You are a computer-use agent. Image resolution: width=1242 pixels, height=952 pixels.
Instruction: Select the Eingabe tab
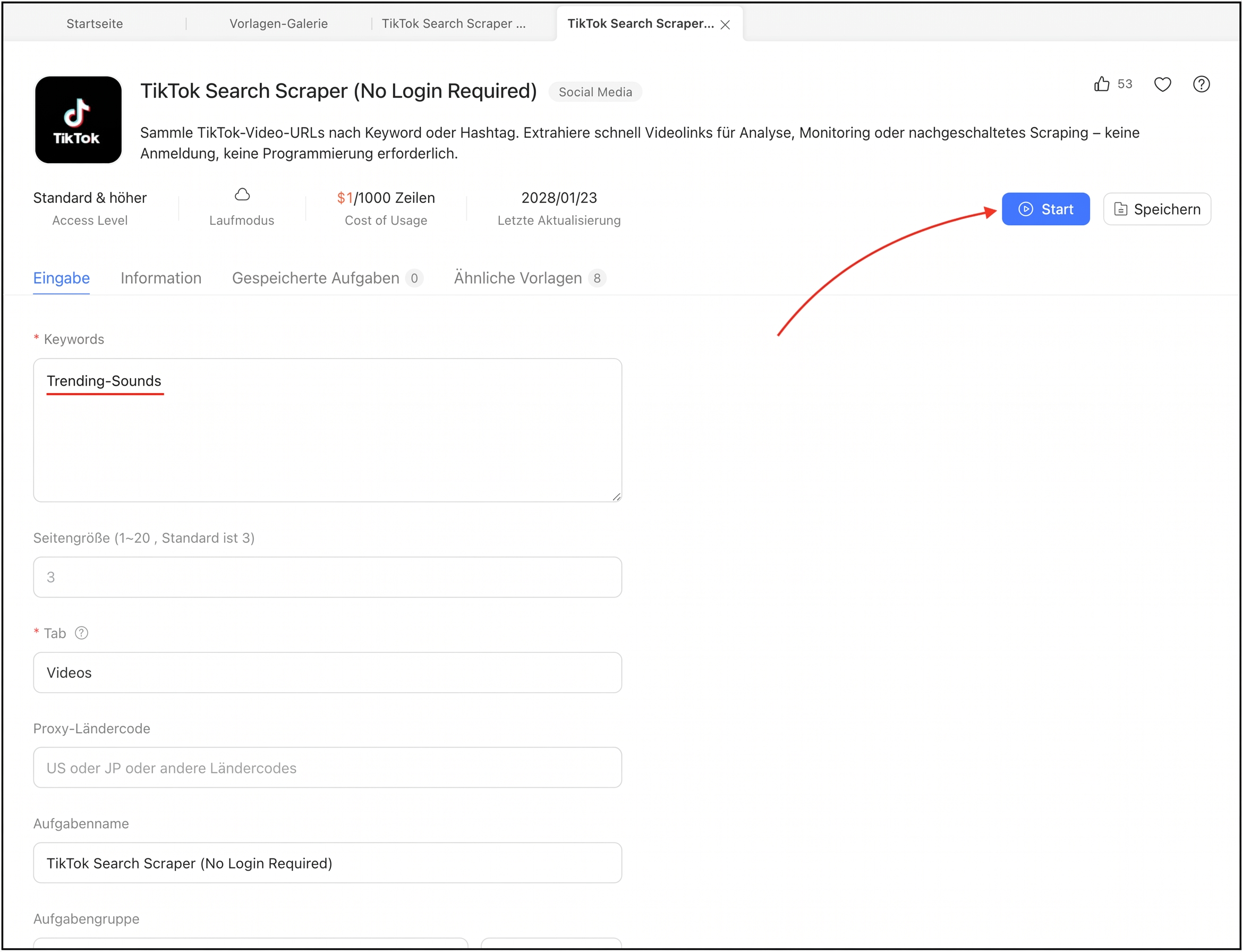coord(61,278)
